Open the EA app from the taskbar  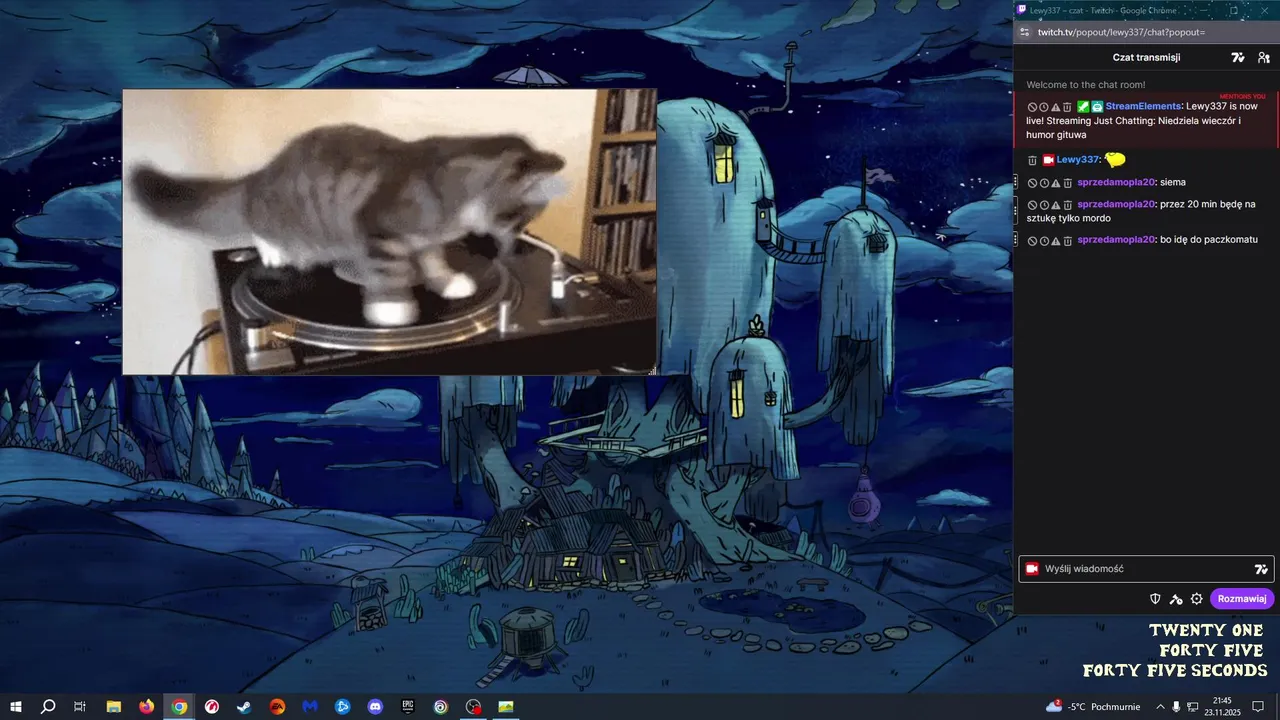[x=277, y=707]
